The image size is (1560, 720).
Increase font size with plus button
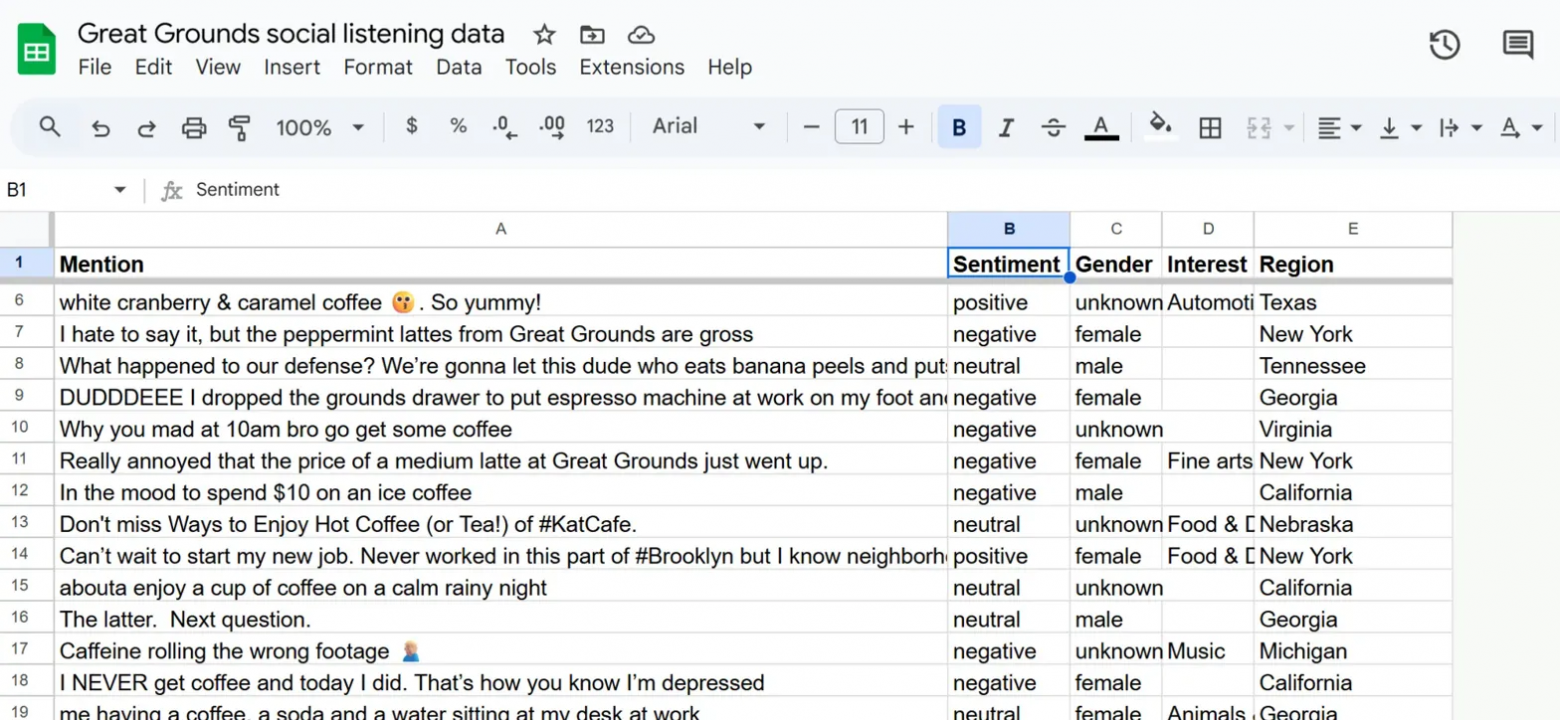pyautogui.click(x=906, y=127)
